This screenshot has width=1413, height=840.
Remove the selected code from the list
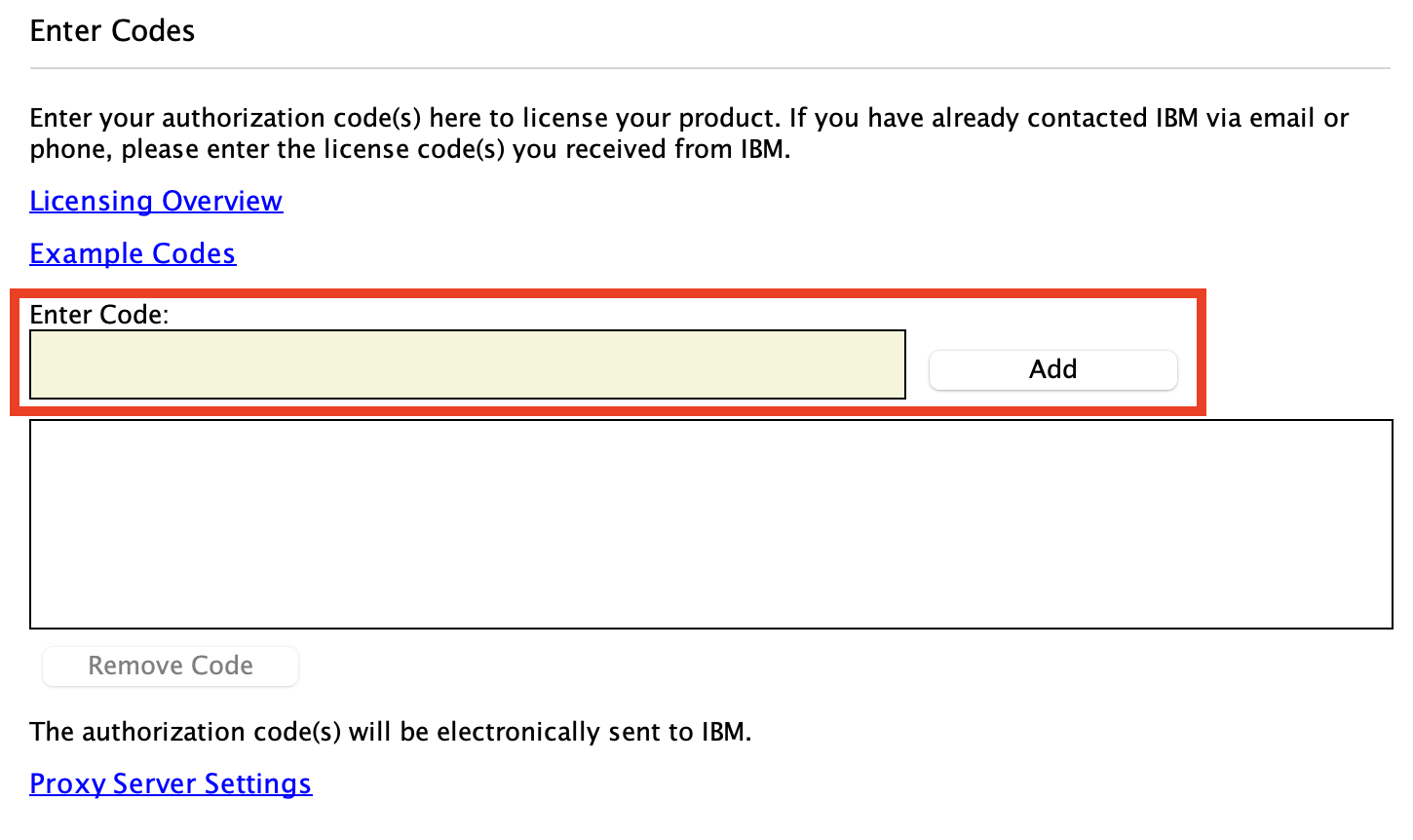(x=171, y=666)
